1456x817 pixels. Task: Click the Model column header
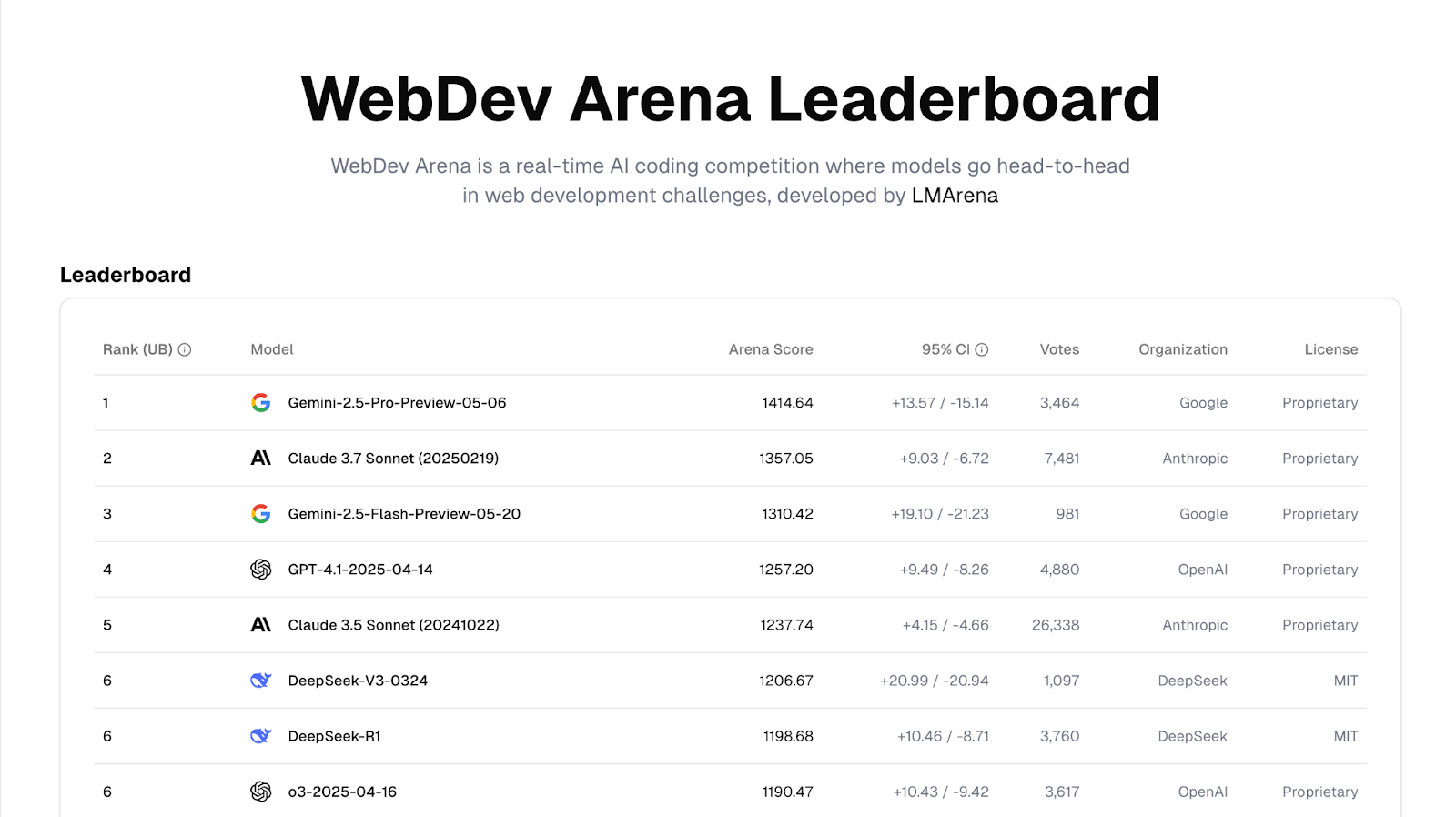272,349
